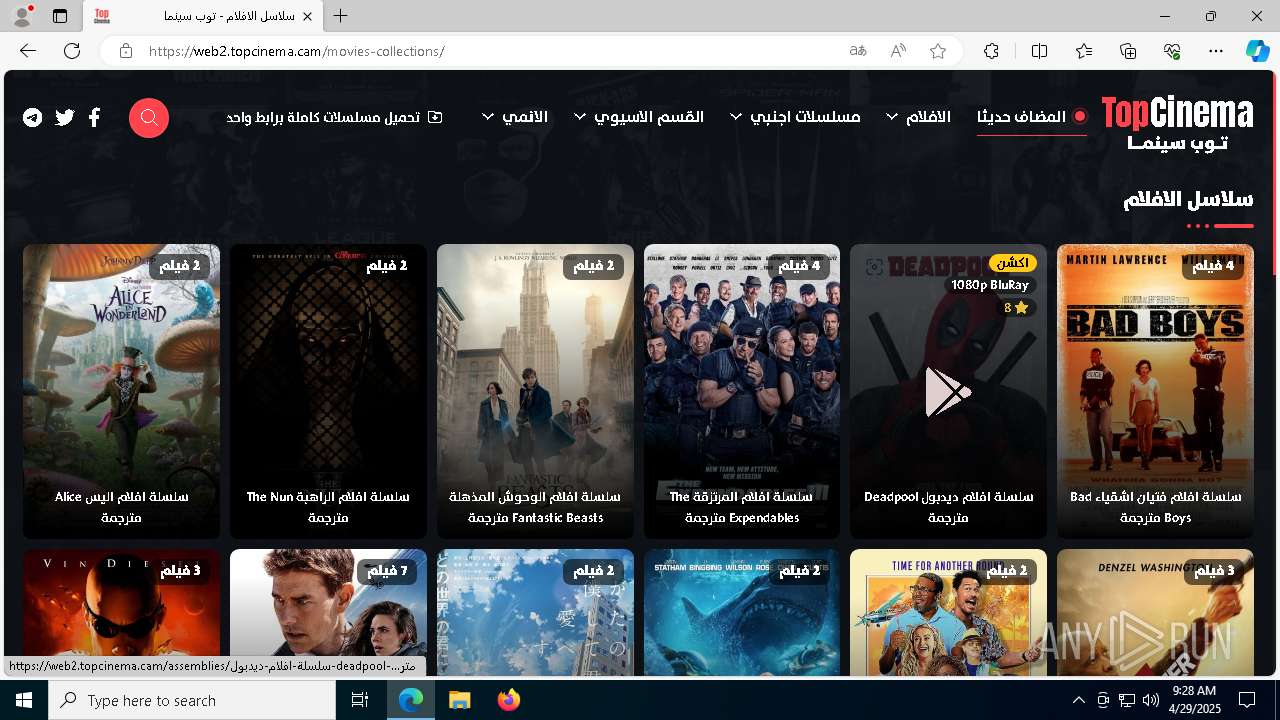Image resolution: width=1280 pixels, height=720 pixels.
Task: Click the Edge icon on taskbar
Action: pos(411,700)
